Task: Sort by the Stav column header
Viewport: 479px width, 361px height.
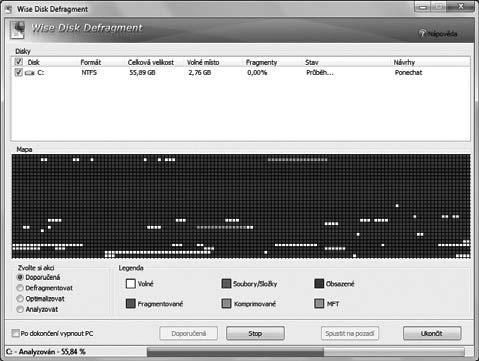Action: pyautogui.click(x=312, y=62)
